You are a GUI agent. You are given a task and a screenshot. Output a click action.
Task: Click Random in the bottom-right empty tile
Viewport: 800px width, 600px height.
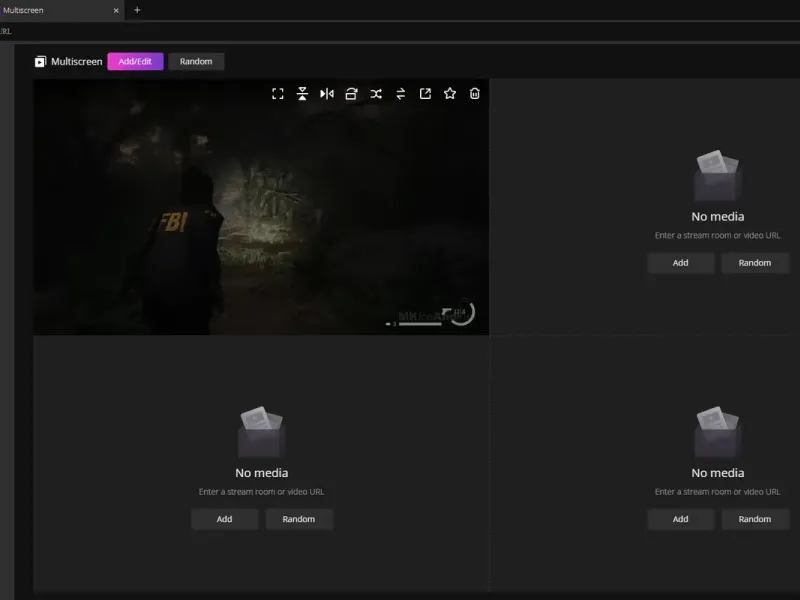pos(755,519)
